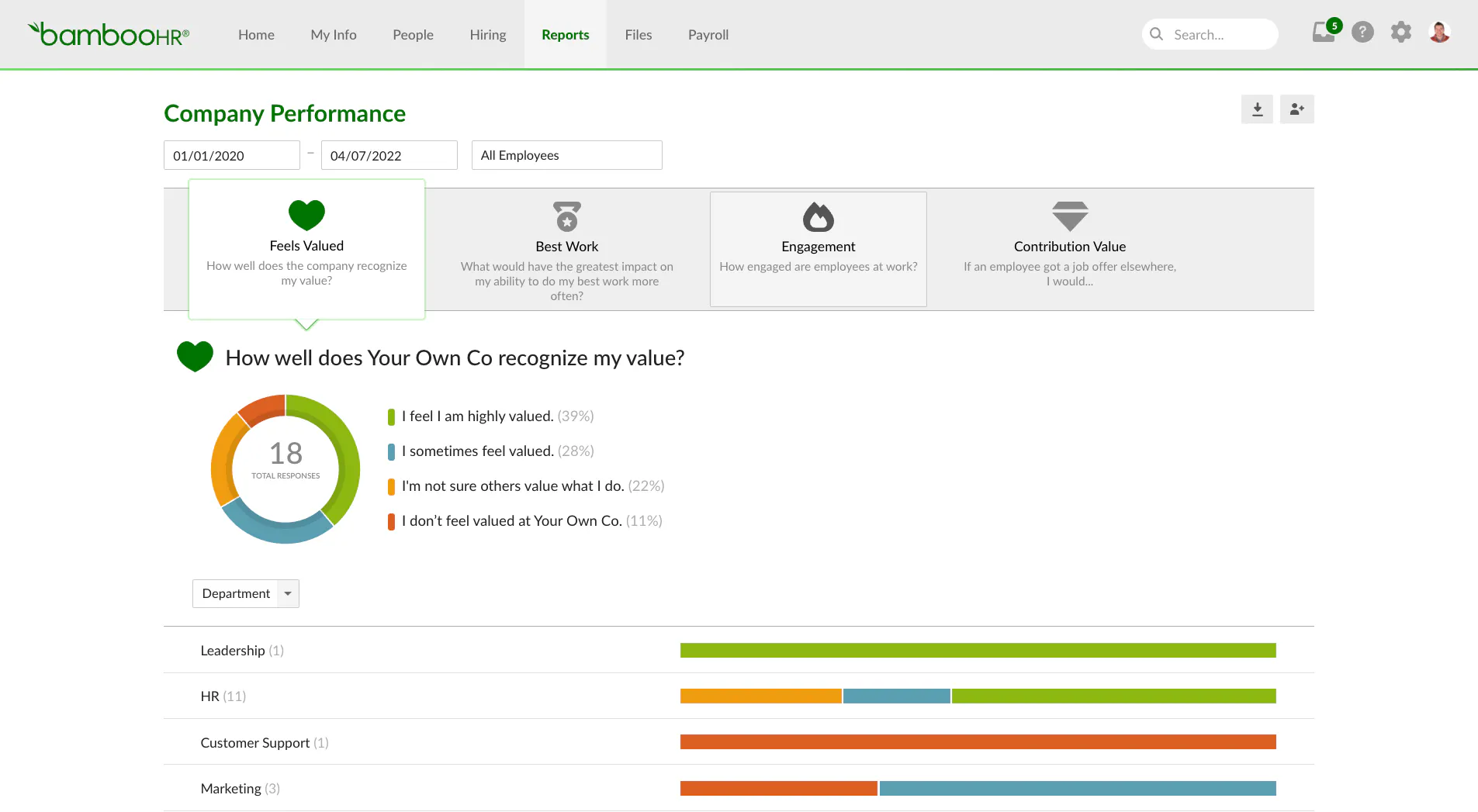Click the share with person icon
Screen dimensions: 1478x812
1296,109
